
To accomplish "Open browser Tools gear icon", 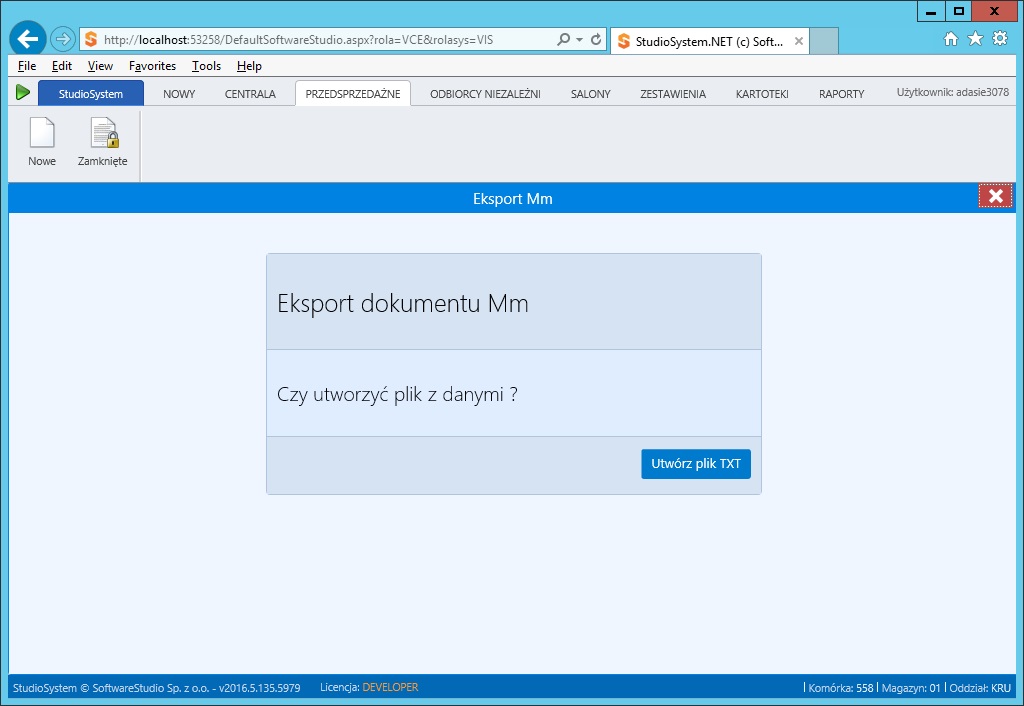I will [1000, 39].
